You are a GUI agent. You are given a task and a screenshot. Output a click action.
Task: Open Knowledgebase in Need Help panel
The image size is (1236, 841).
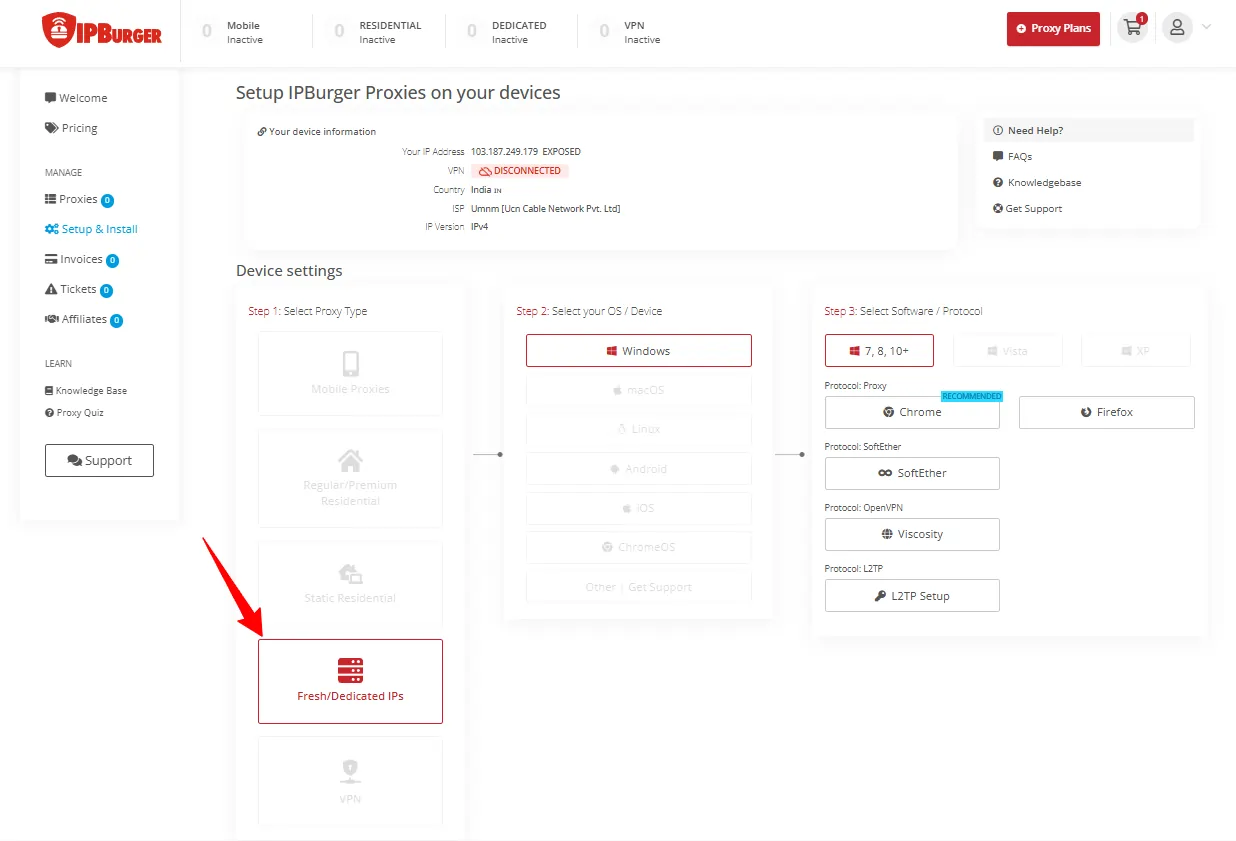[1037, 183]
